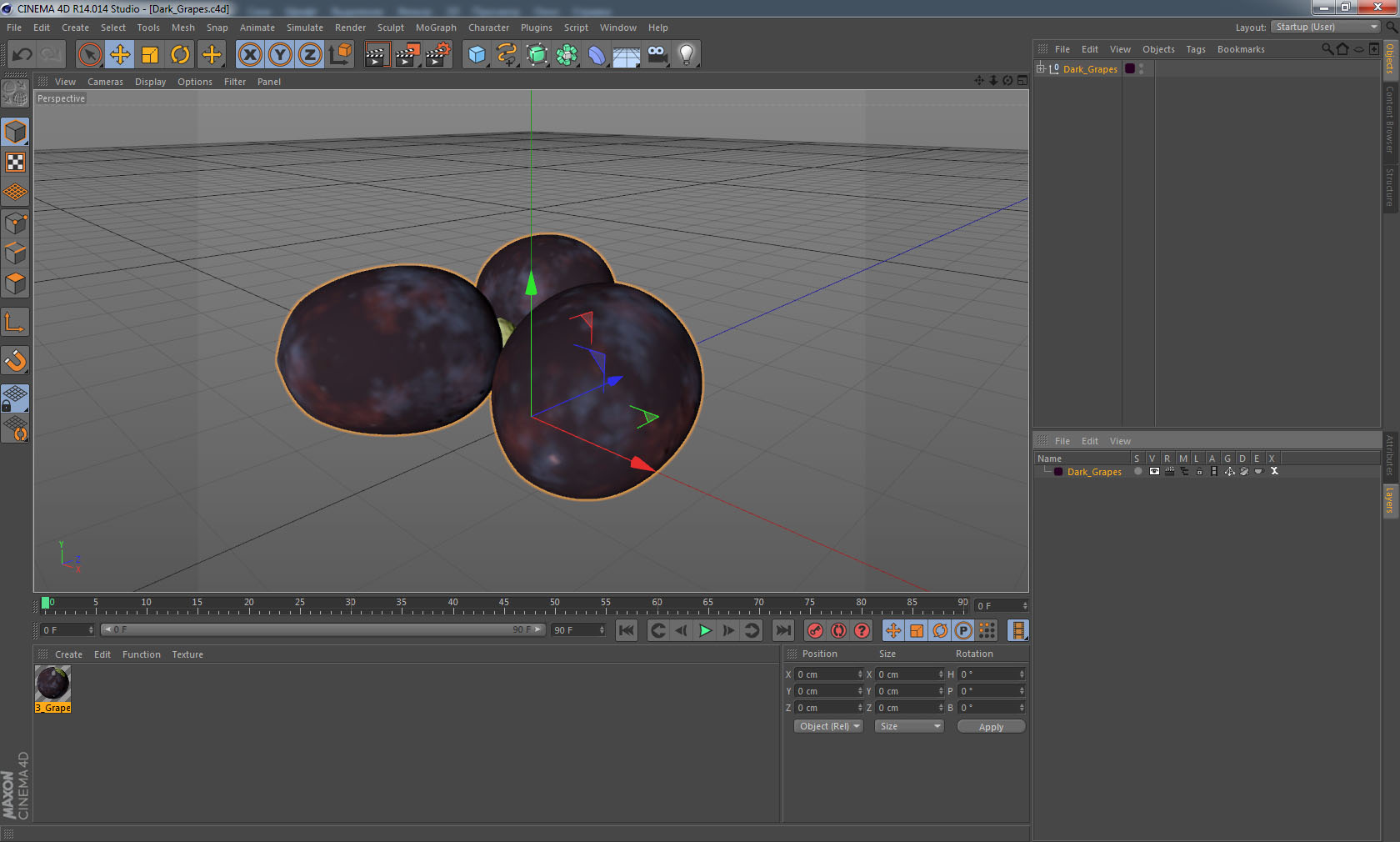Viewport: 1400px width, 842px height.
Task: Select the Rotate tool icon
Action: [180, 55]
